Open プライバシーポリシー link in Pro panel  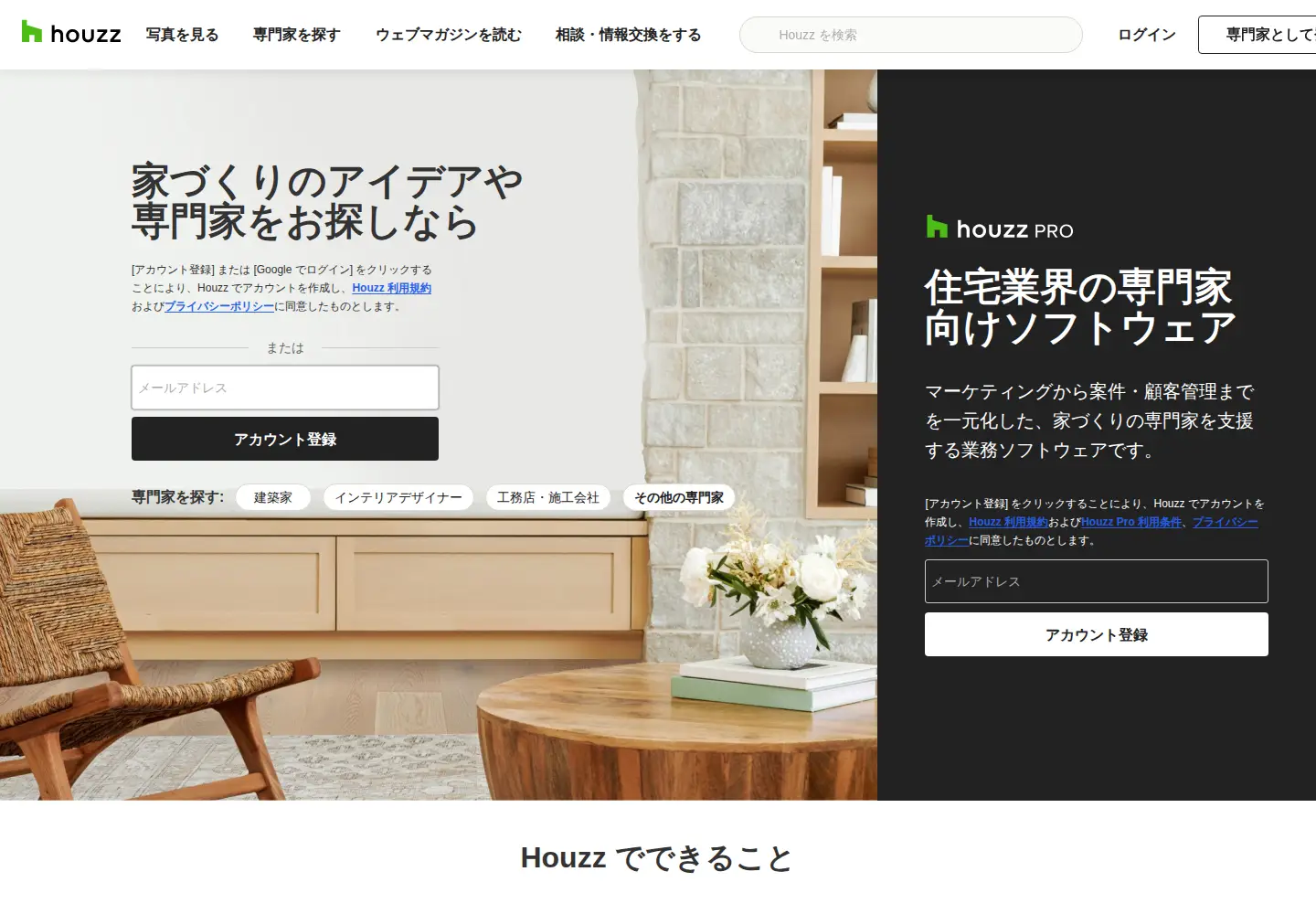click(1225, 522)
